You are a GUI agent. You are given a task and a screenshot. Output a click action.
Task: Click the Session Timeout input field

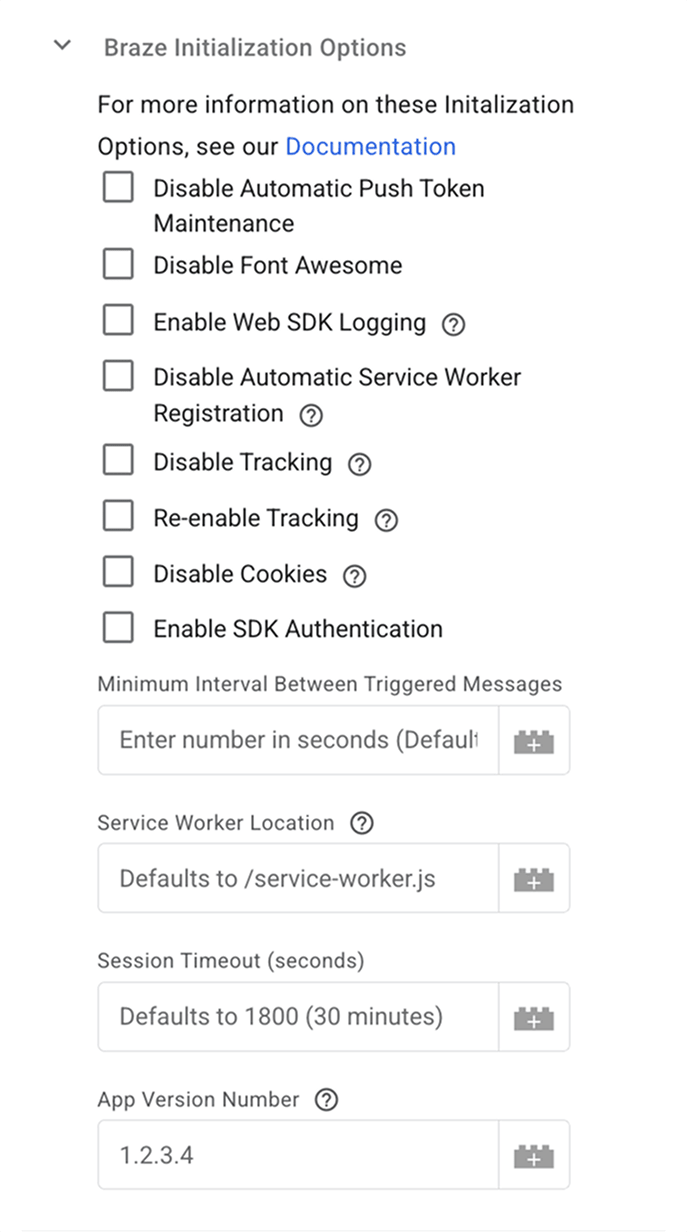(x=290, y=1016)
